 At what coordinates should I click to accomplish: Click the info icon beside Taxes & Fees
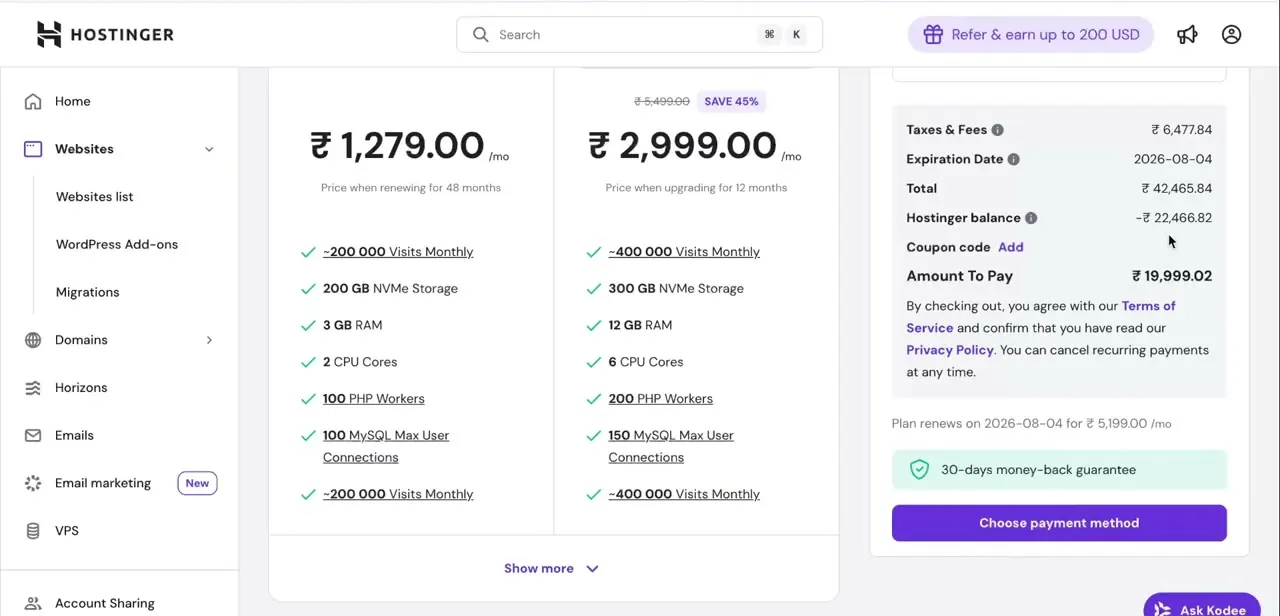997,130
